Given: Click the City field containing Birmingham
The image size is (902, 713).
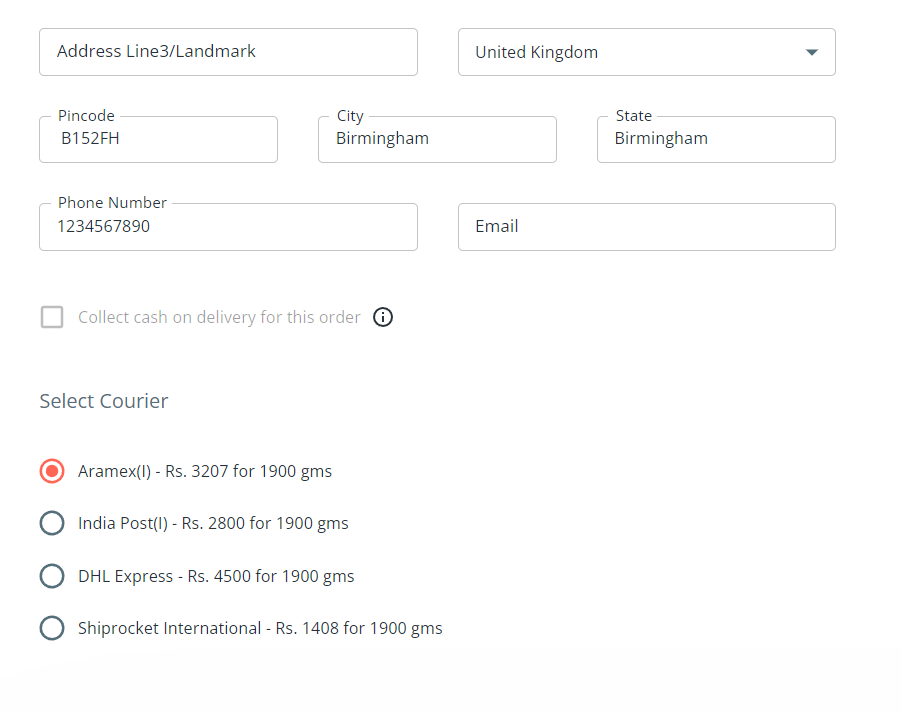Looking at the screenshot, I should pos(437,140).
